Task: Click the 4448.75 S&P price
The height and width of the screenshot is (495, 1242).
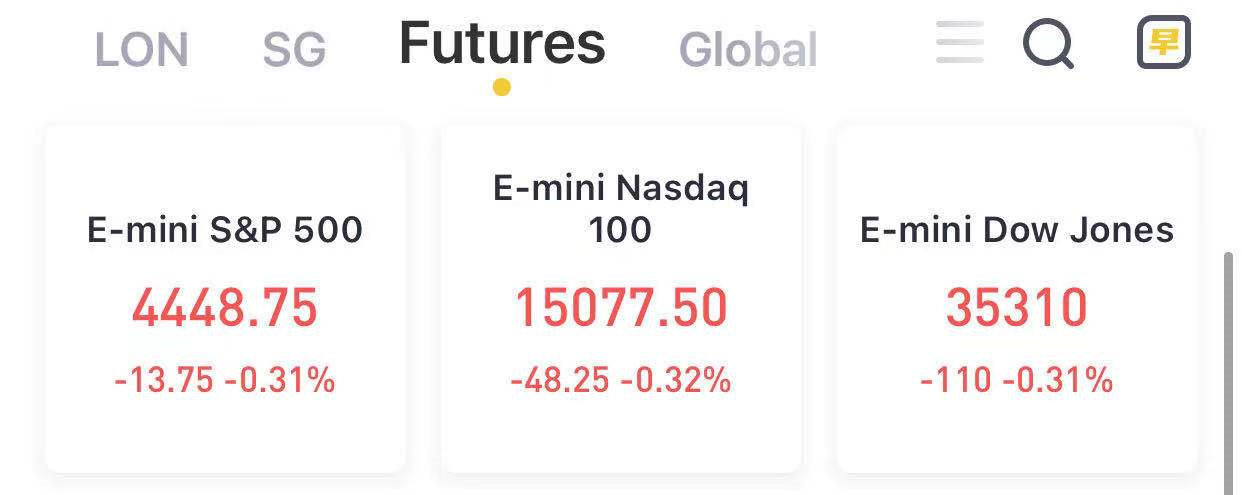Action: coord(225,308)
